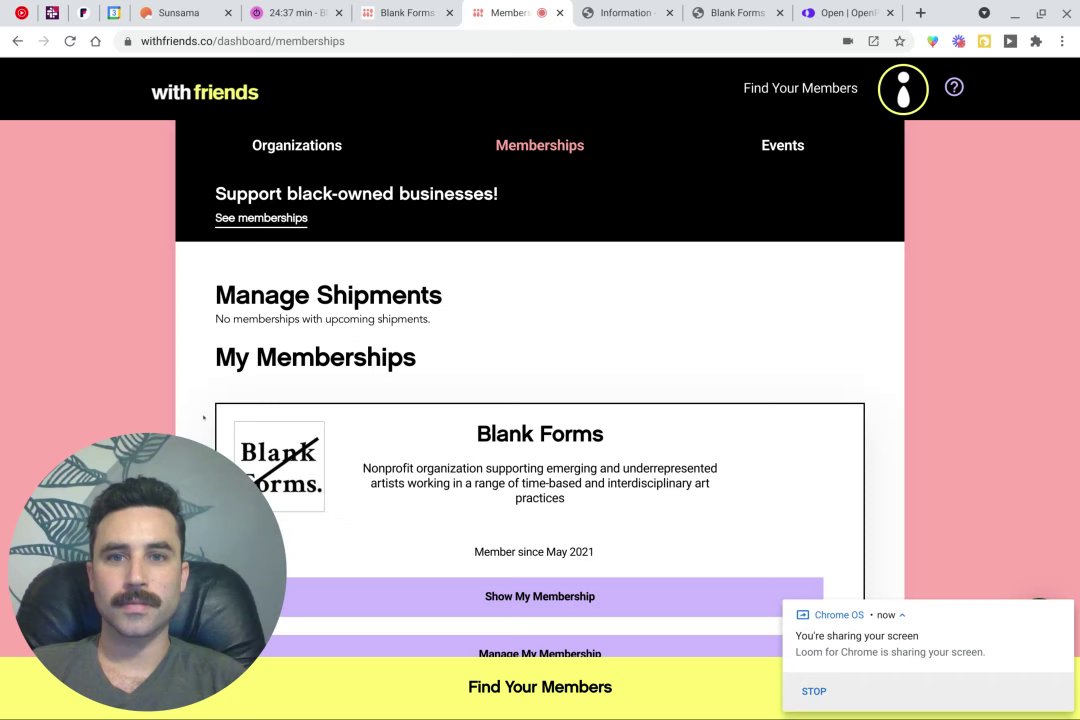Click the site lock icon in address bar

click(127, 41)
